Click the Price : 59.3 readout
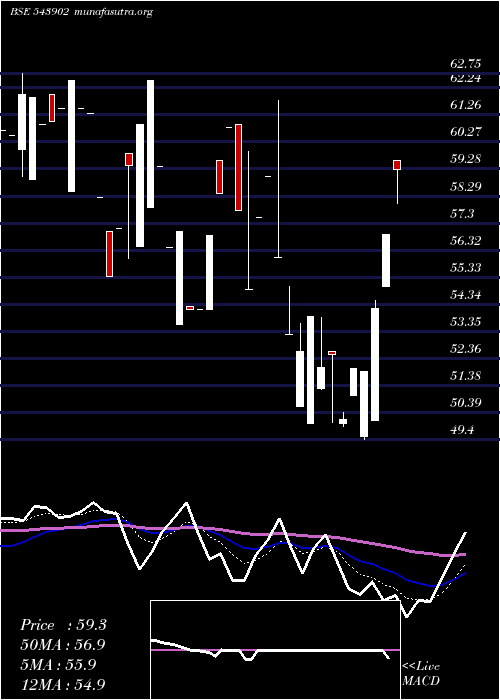Screen dimensions: 500x700 63,625
